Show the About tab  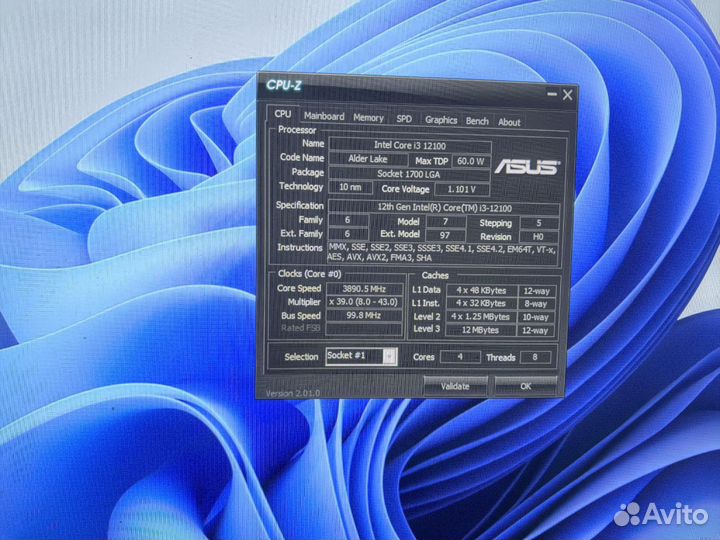[x=509, y=122]
